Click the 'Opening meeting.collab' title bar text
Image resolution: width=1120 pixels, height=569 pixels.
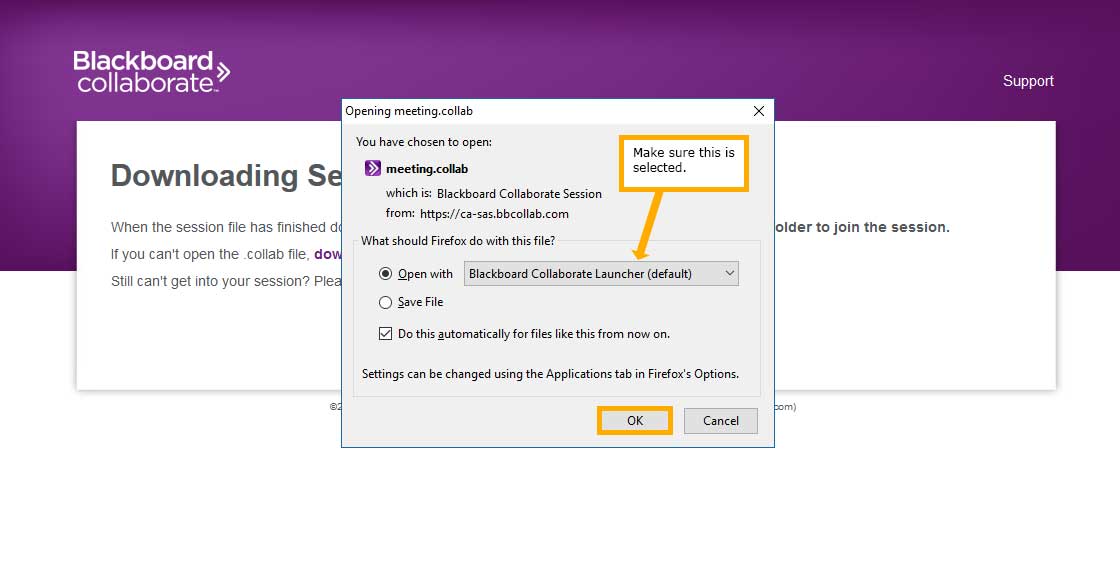(409, 111)
